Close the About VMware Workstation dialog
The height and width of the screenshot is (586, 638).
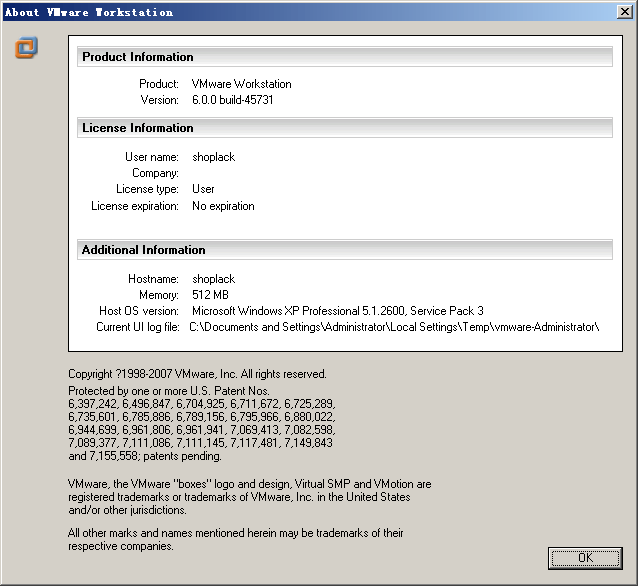(625, 12)
